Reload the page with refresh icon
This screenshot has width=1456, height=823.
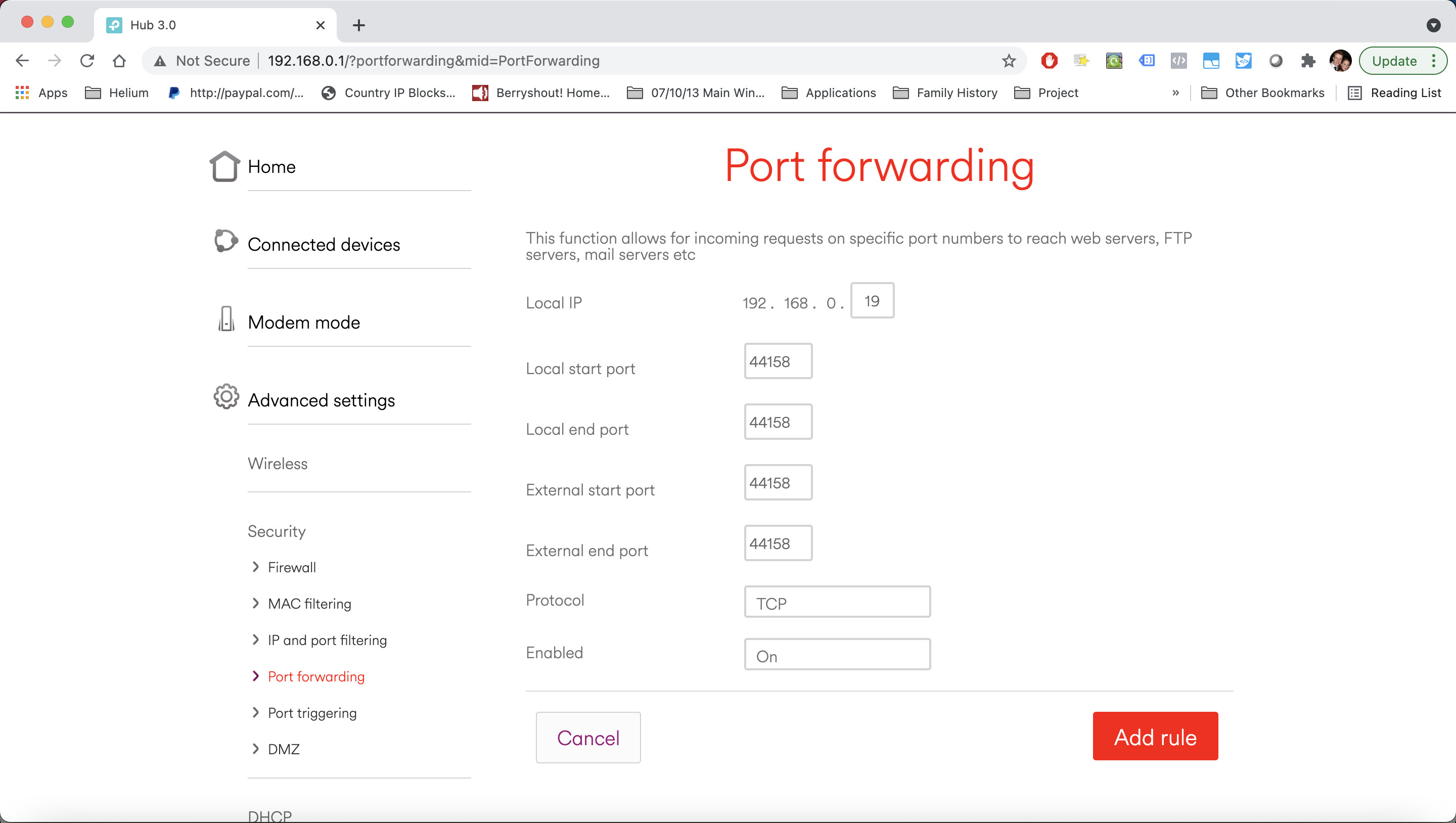click(86, 61)
